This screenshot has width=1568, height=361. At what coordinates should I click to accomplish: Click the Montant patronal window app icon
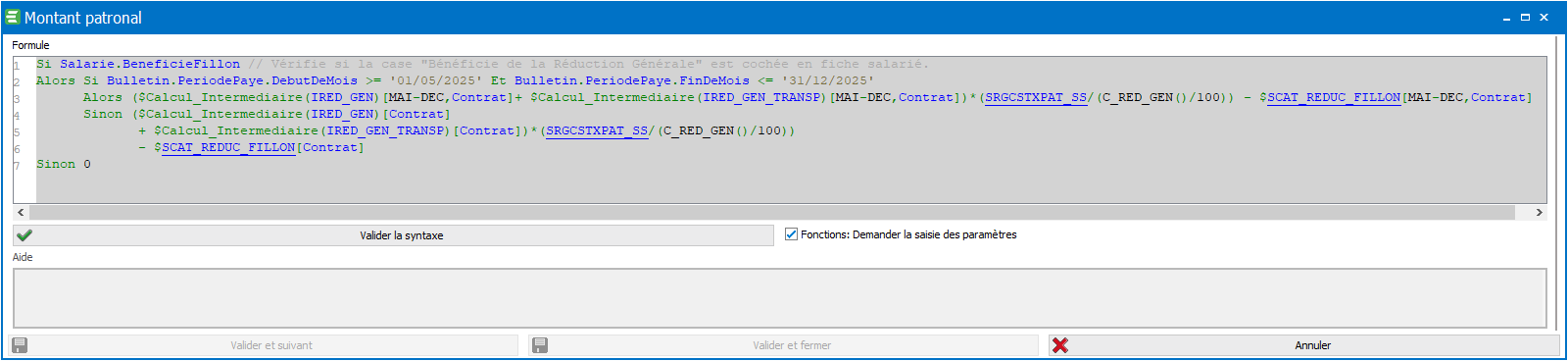click(13, 18)
